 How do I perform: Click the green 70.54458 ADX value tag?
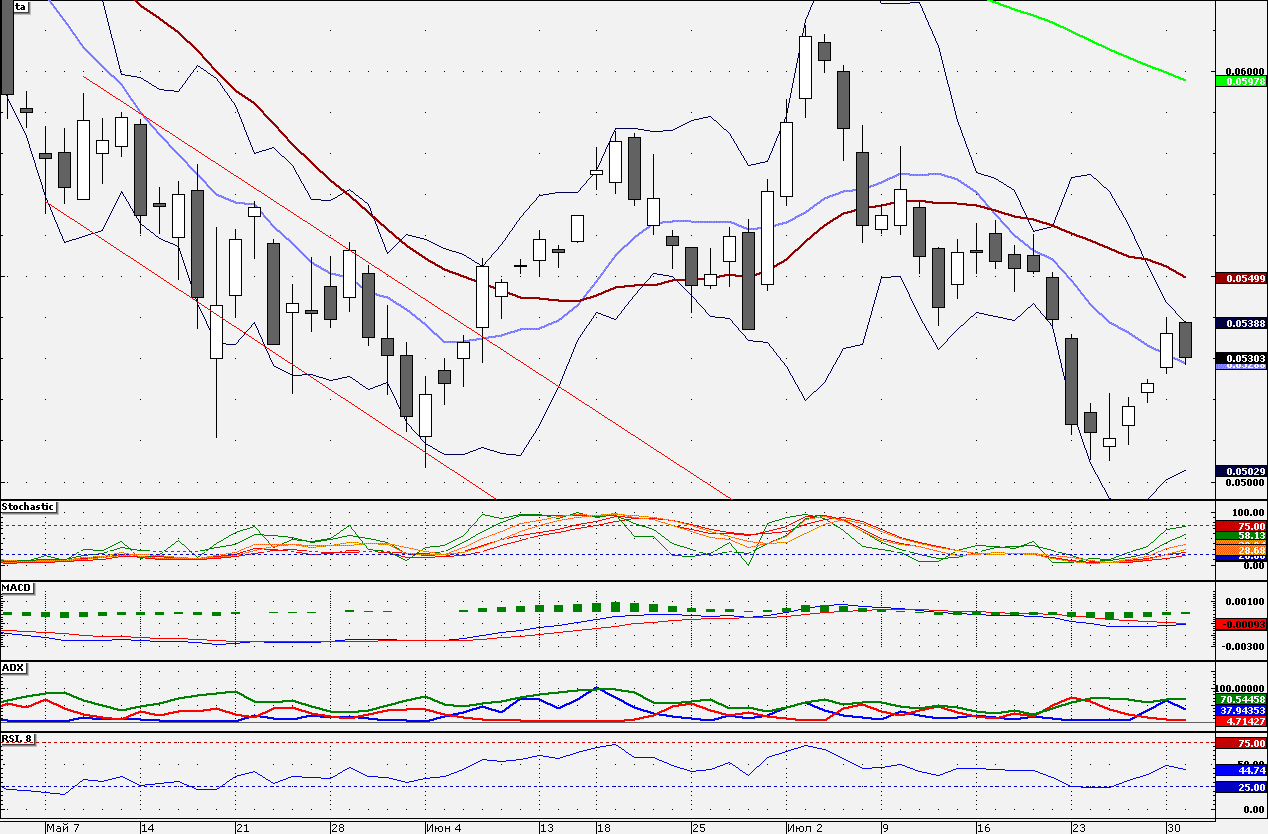[1241, 699]
